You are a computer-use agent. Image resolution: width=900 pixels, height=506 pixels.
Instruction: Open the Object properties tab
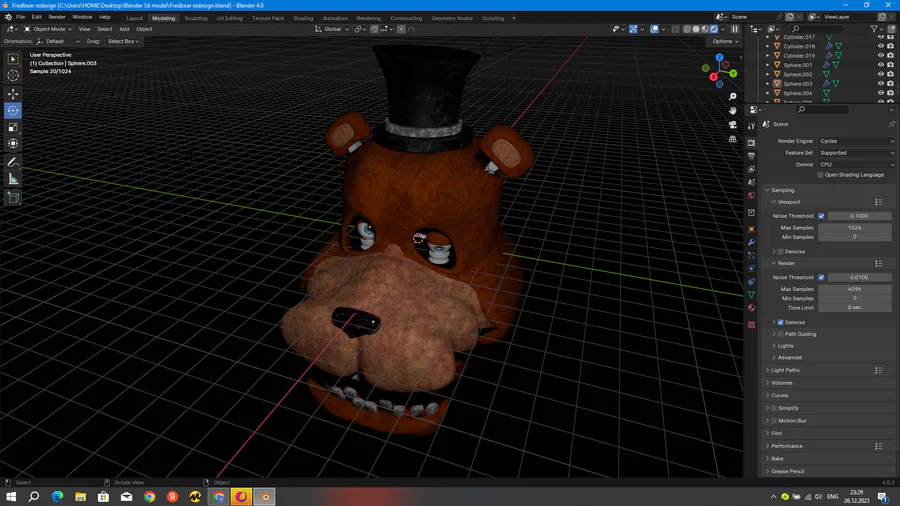click(751, 229)
